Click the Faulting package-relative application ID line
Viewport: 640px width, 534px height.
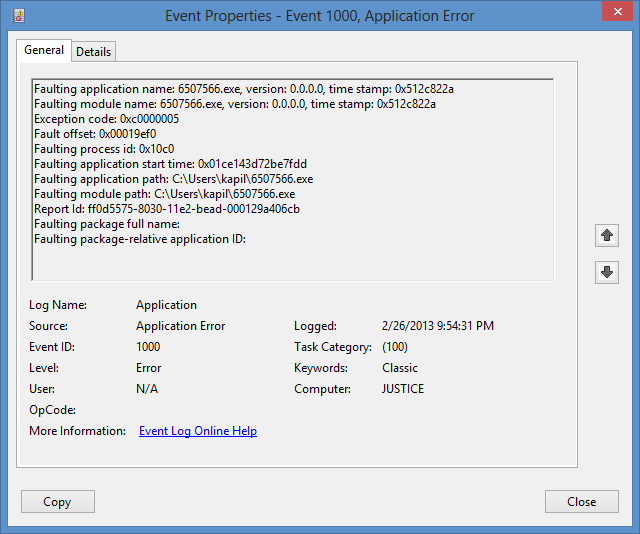click(140, 239)
